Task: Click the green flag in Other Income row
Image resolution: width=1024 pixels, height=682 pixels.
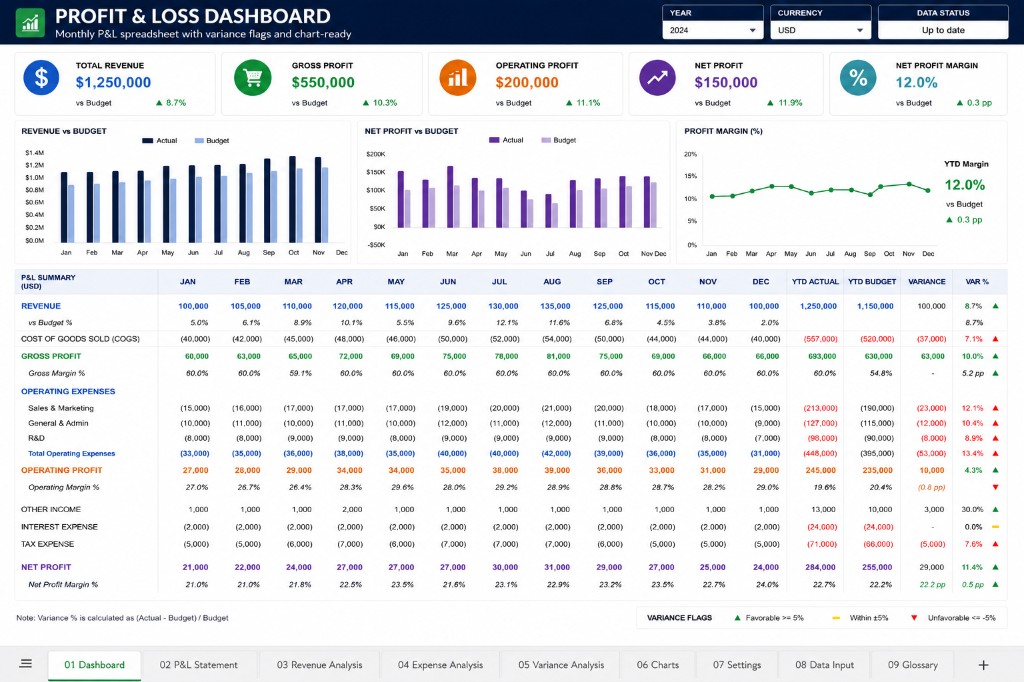Action: tap(995, 509)
